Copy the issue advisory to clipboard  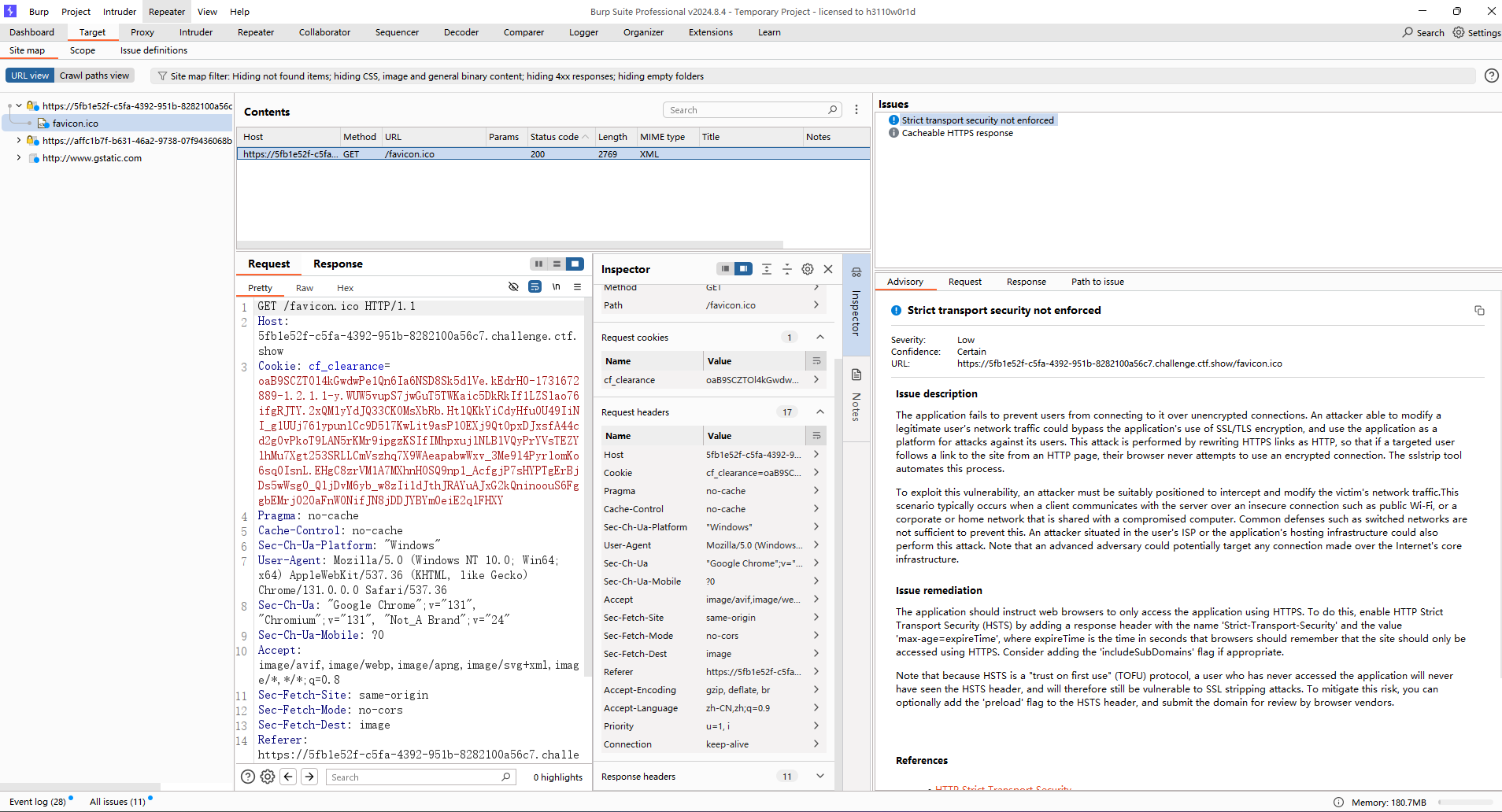[1479, 311]
